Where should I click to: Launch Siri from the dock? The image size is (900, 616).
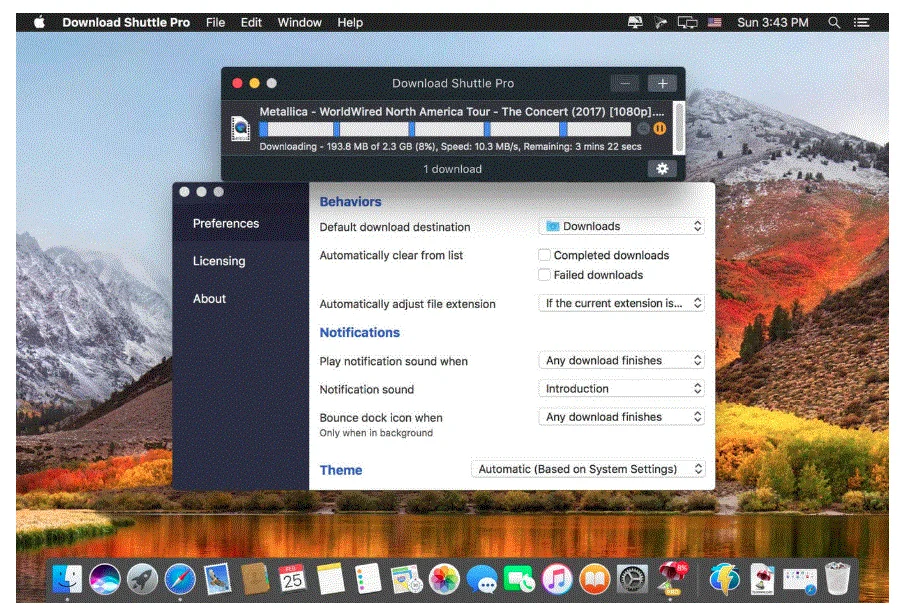[104, 578]
